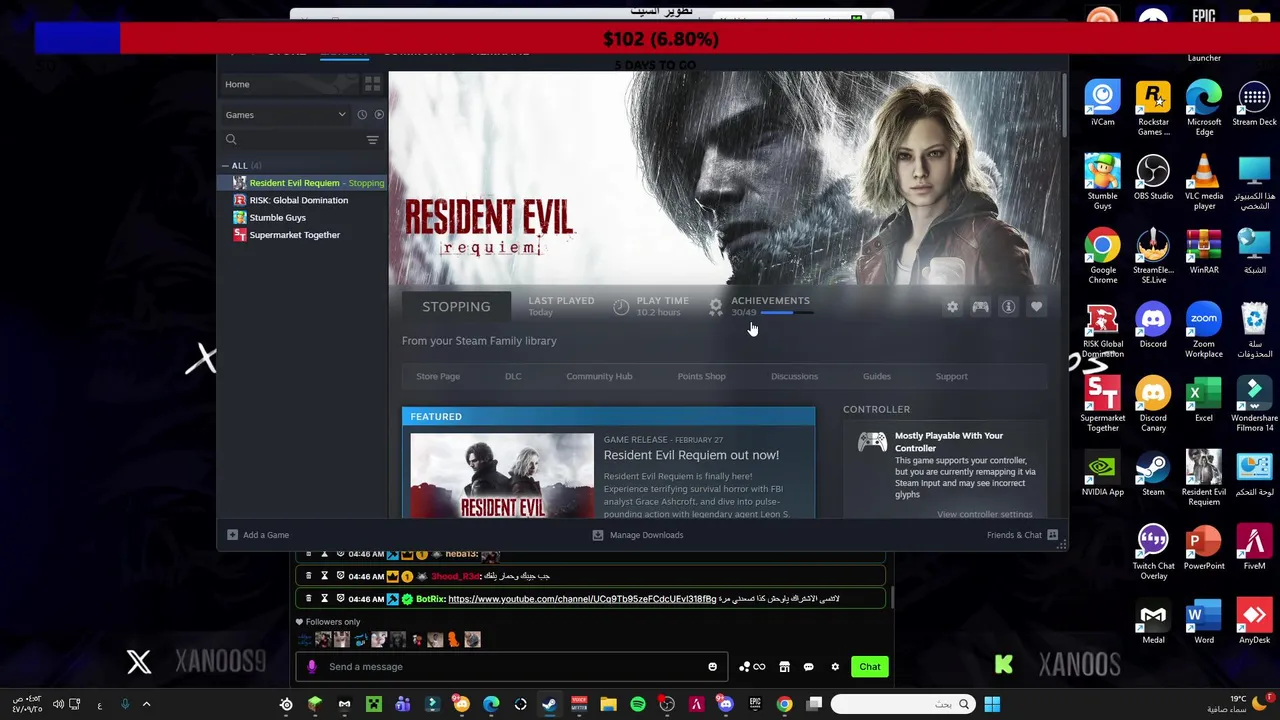Open the Guides tab
This screenshot has width=1280, height=720.
[x=877, y=376]
